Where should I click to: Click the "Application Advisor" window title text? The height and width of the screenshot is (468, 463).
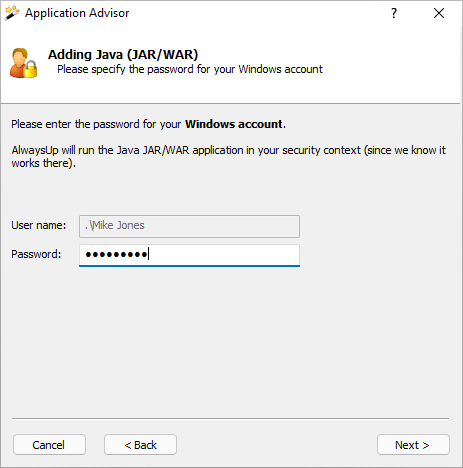pos(77,13)
